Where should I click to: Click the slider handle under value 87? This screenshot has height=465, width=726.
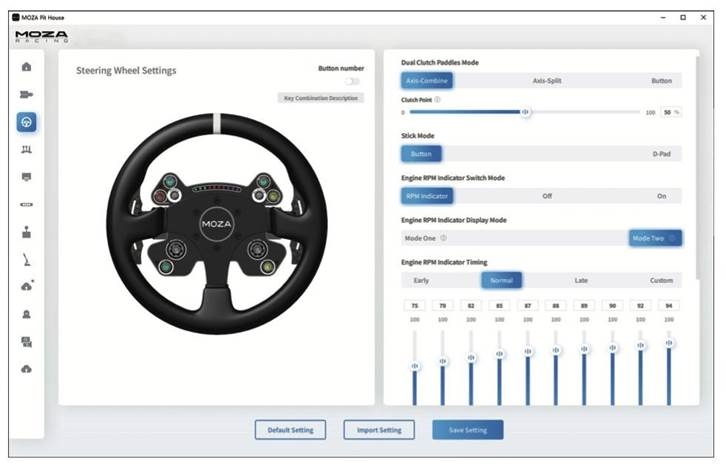click(x=528, y=351)
